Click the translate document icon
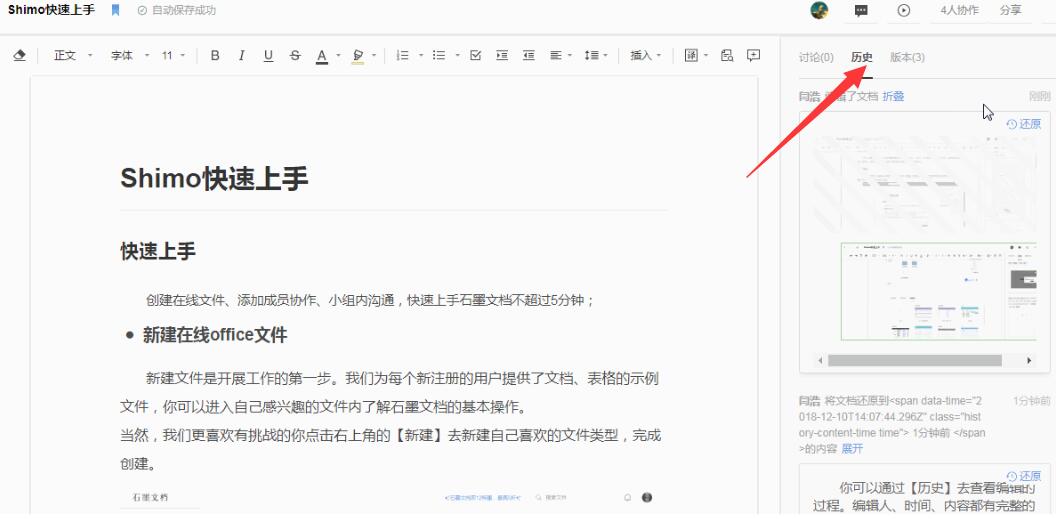 pos(691,56)
